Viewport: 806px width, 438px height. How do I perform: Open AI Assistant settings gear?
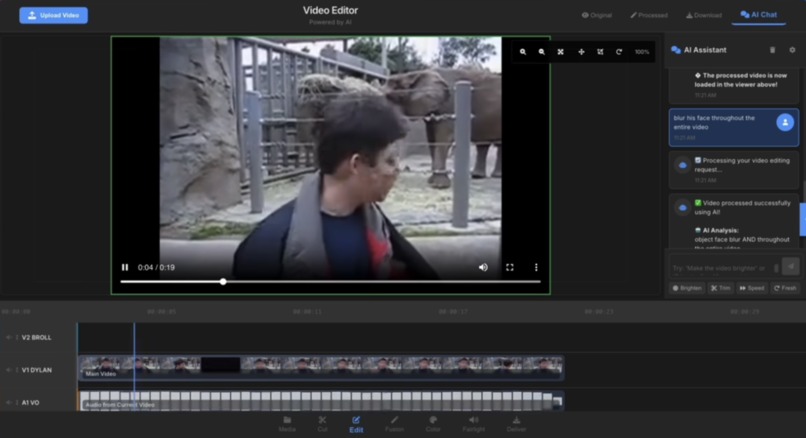click(792, 50)
